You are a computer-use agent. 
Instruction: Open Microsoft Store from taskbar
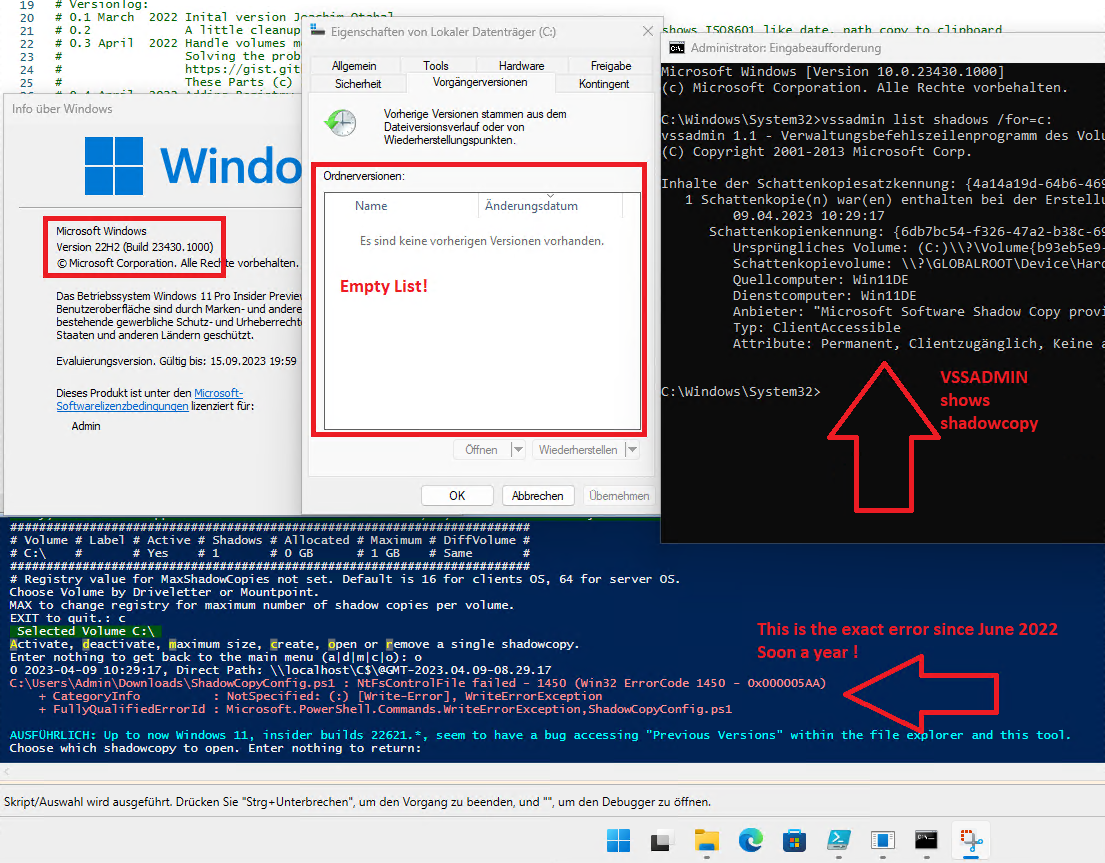(794, 840)
